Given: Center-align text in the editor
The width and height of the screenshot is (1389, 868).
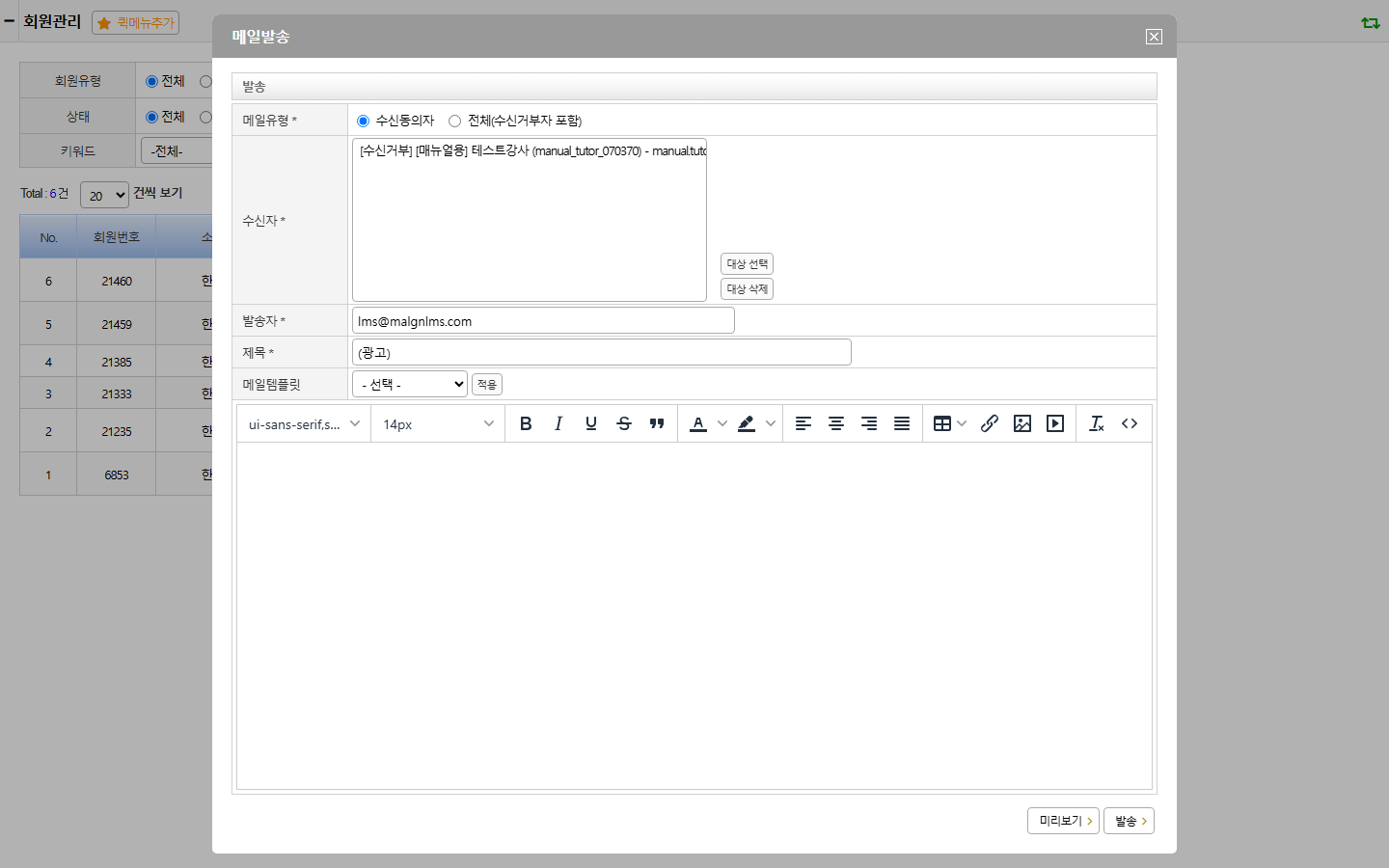Looking at the screenshot, I should coord(836,423).
